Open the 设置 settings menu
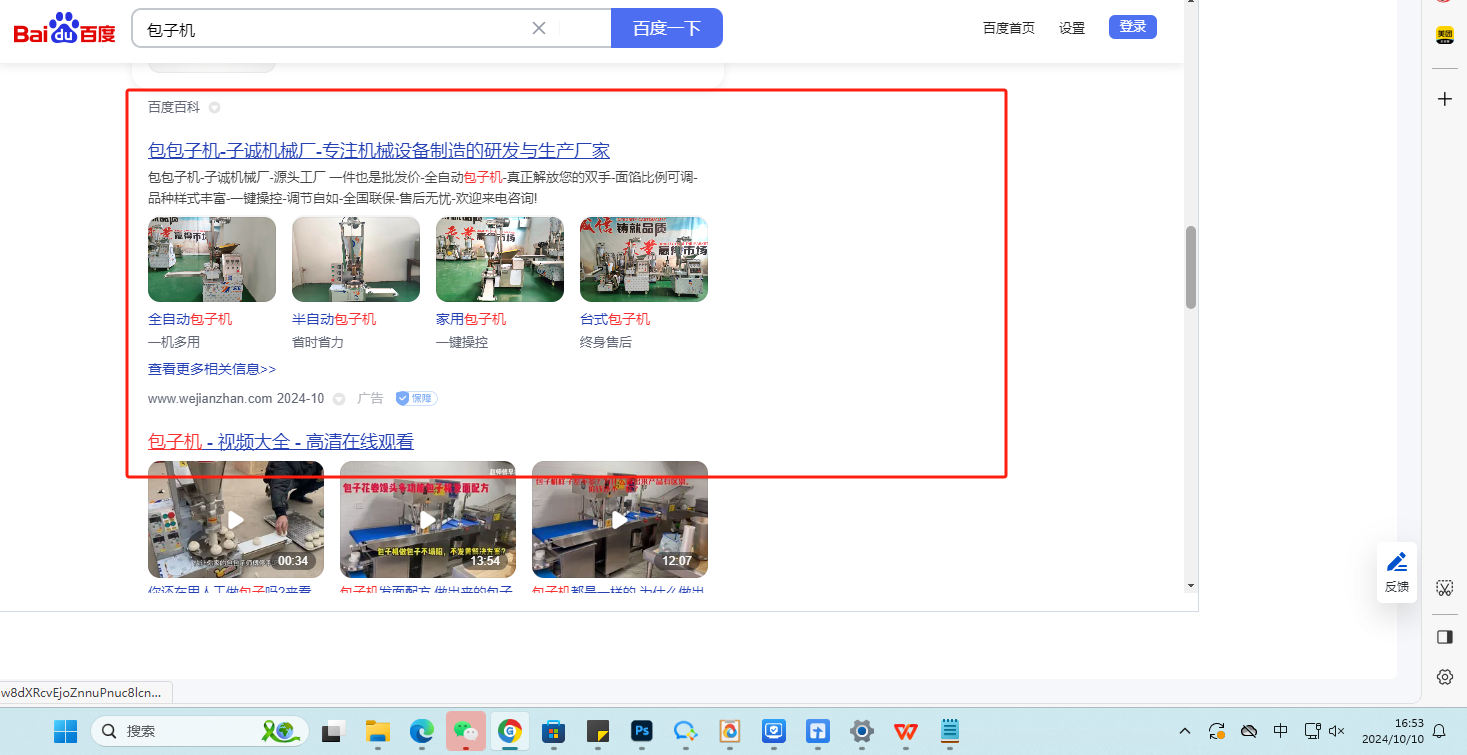The height and width of the screenshot is (755, 1467). click(x=1072, y=28)
